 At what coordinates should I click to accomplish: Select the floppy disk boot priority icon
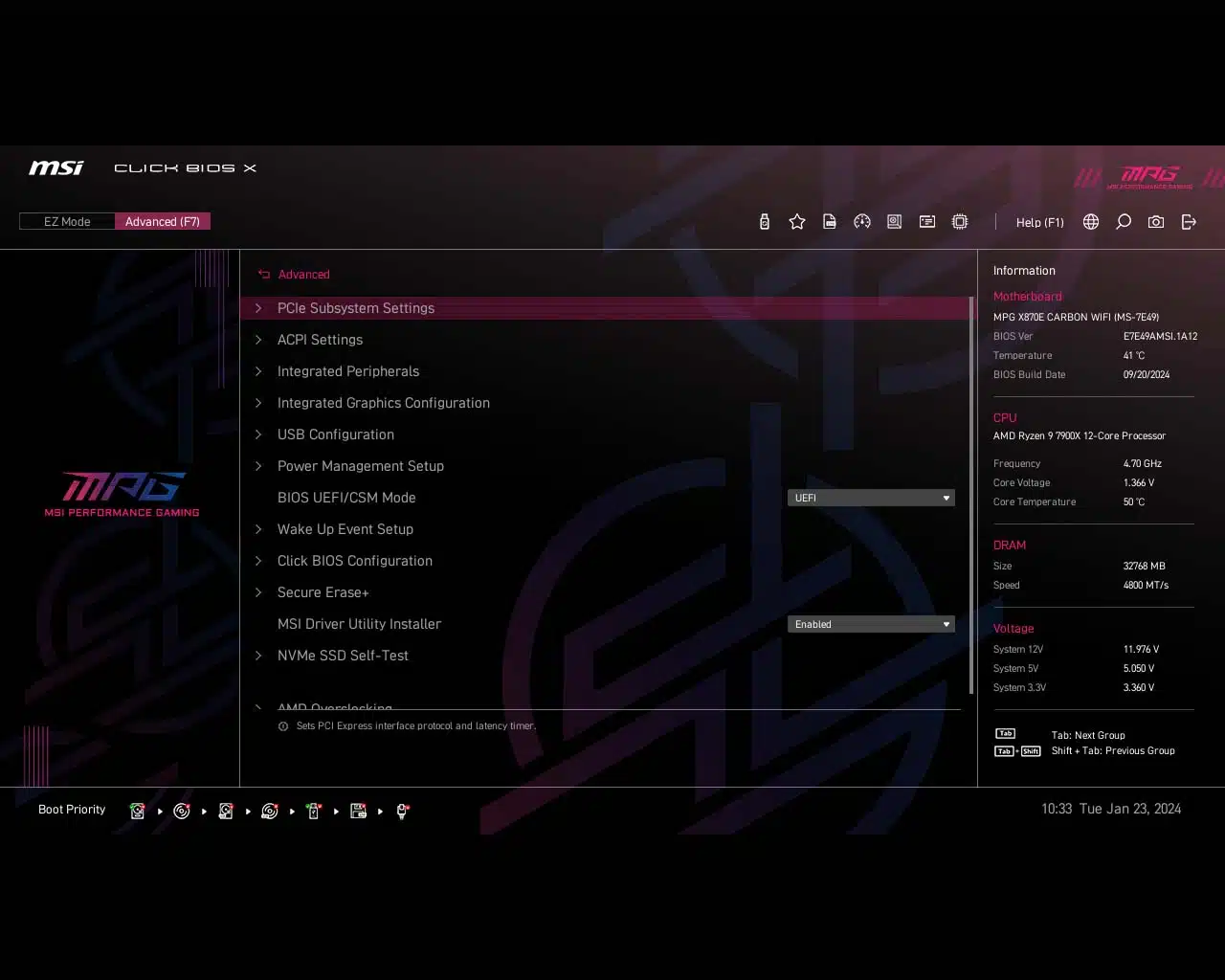click(358, 811)
